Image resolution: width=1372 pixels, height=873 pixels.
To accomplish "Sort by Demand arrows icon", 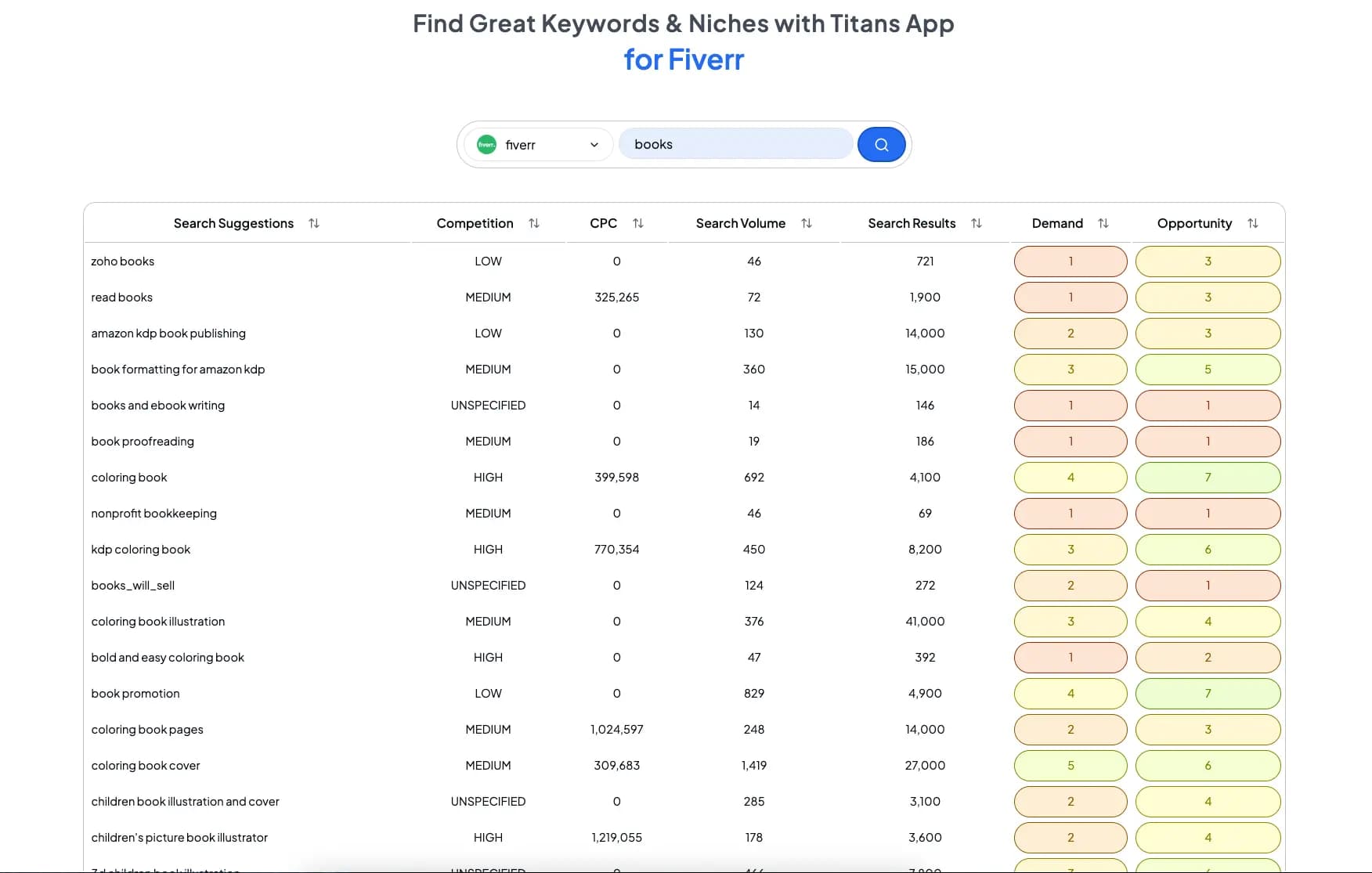I will coord(1103,223).
